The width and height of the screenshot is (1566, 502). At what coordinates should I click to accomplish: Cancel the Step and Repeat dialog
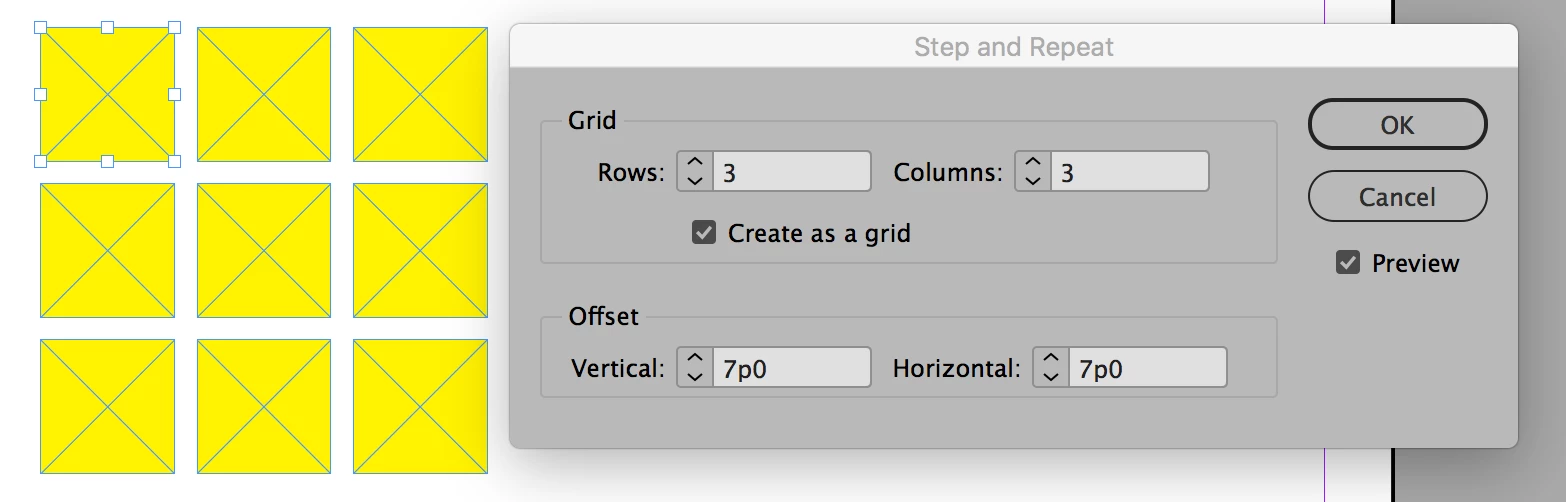(1397, 196)
